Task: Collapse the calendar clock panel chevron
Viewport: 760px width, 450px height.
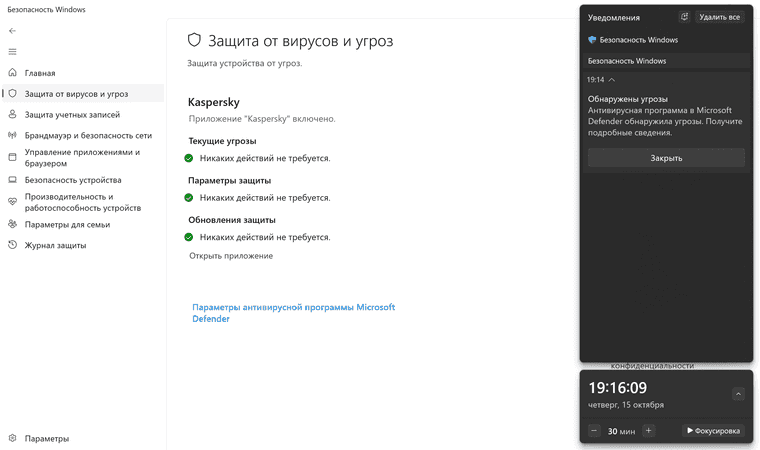Action: click(738, 394)
